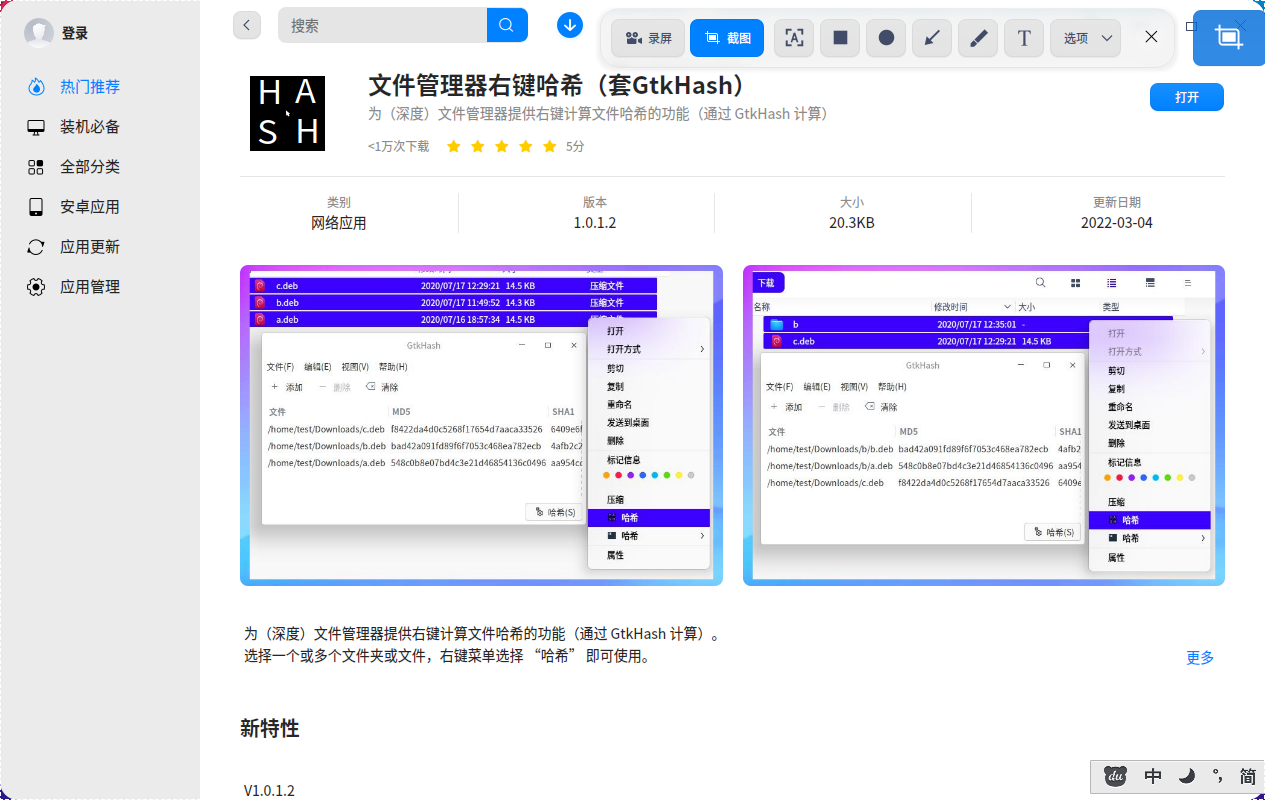Select the rectangle shape tool
Screen dimensions: 1265x800
point(839,37)
